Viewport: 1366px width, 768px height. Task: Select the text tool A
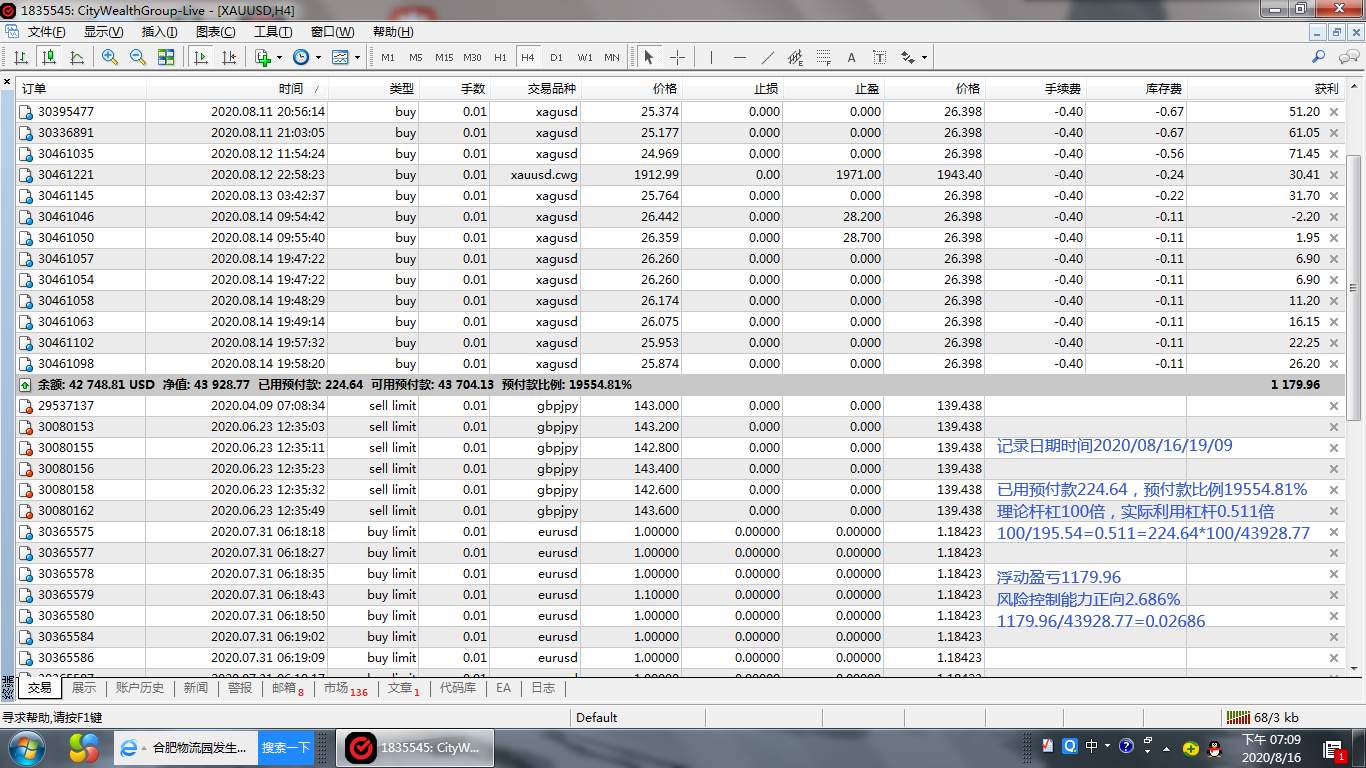tap(851, 57)
